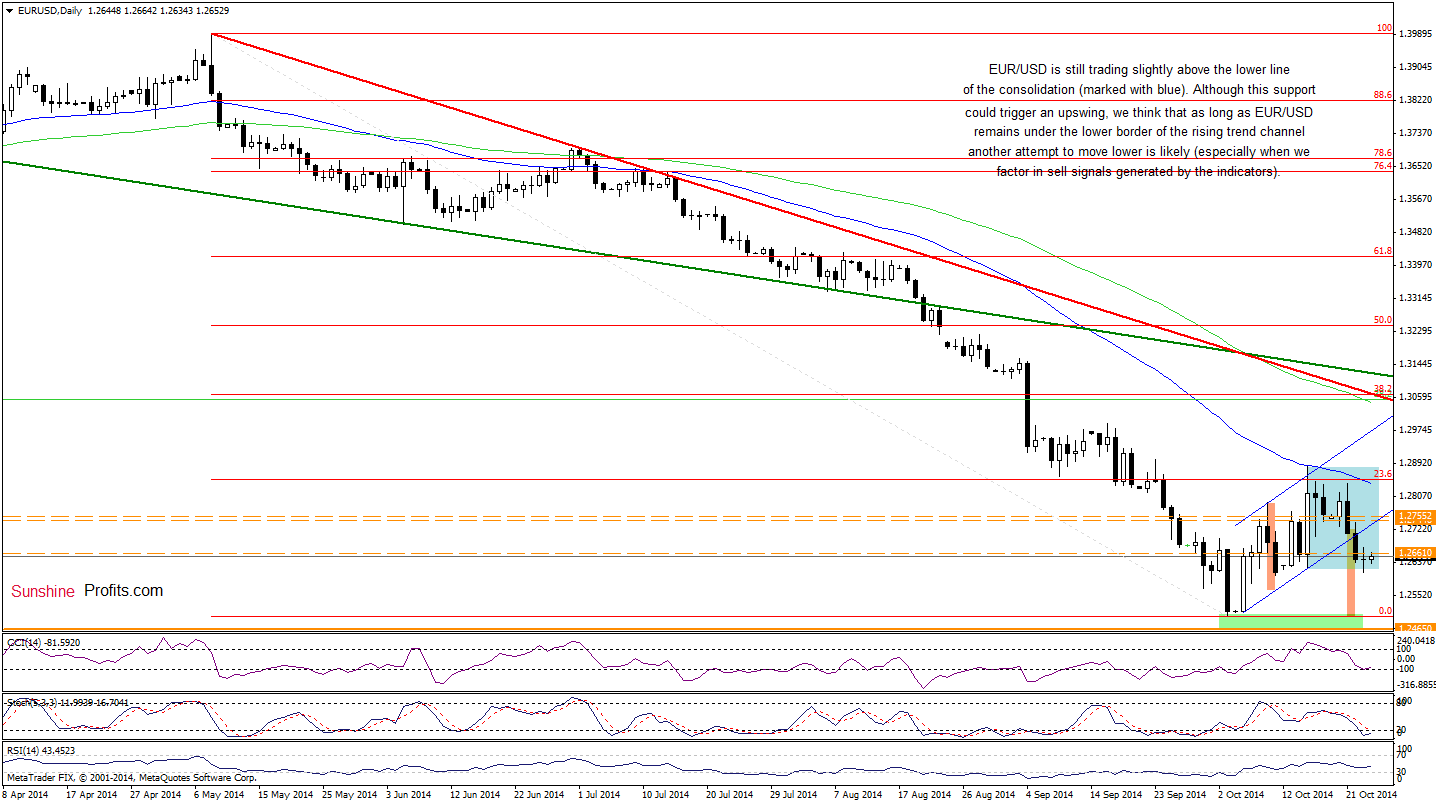
Task: Click the 14 Sep 2014 date label
Action: (1114, 794)
